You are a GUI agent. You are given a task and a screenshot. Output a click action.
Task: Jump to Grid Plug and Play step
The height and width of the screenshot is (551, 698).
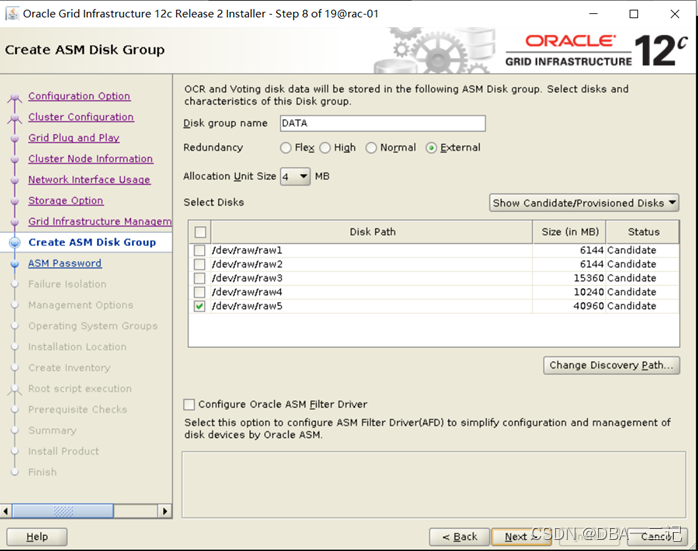pyautogui.click(x=74, y=138)
